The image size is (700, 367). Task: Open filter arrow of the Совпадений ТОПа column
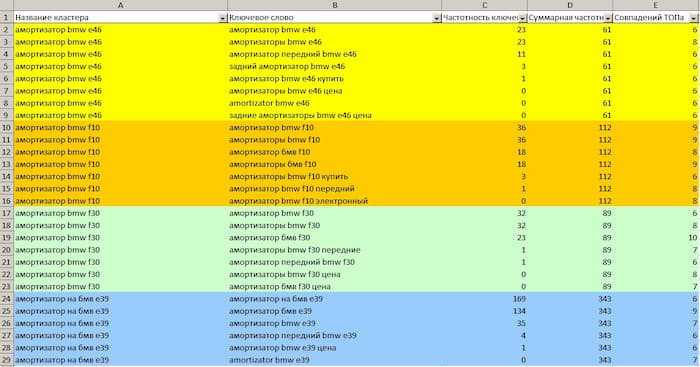[x=693, y=18]
